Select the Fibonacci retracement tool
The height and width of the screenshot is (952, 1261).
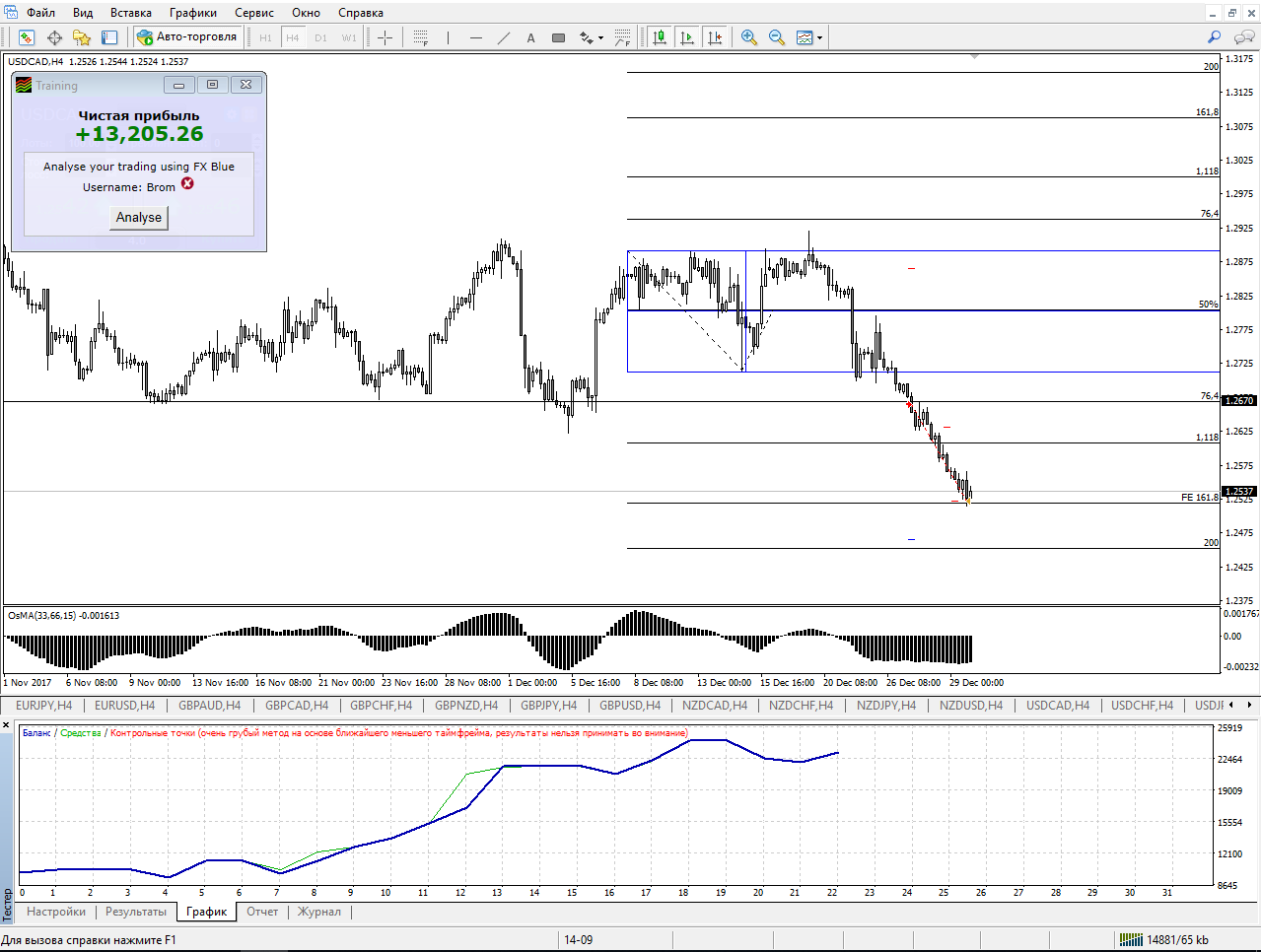click(x=421, y=37)
